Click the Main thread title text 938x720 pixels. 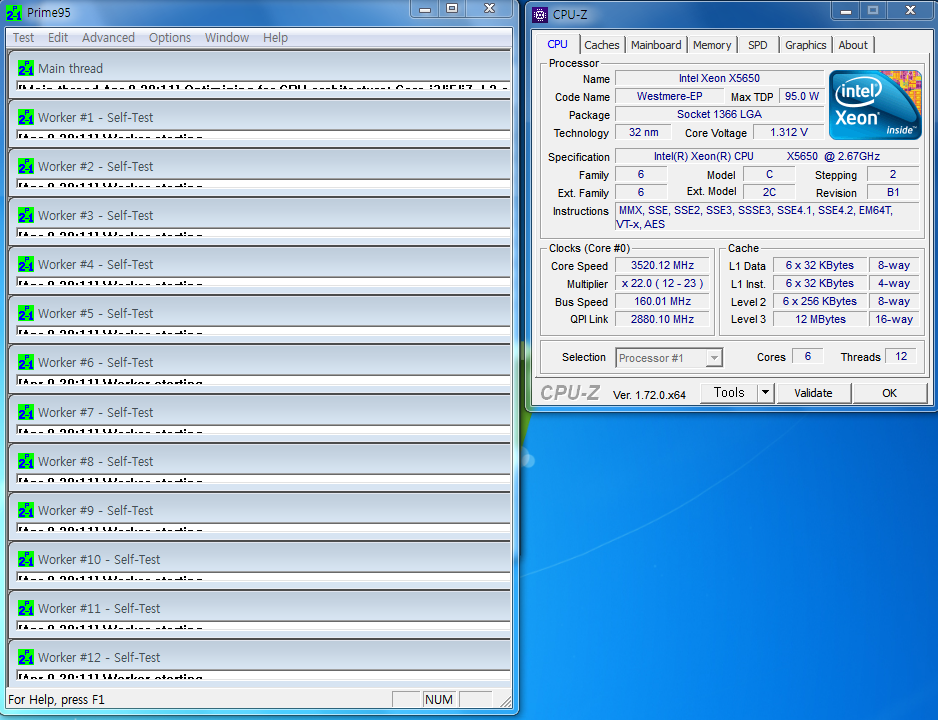click(71, 68)
